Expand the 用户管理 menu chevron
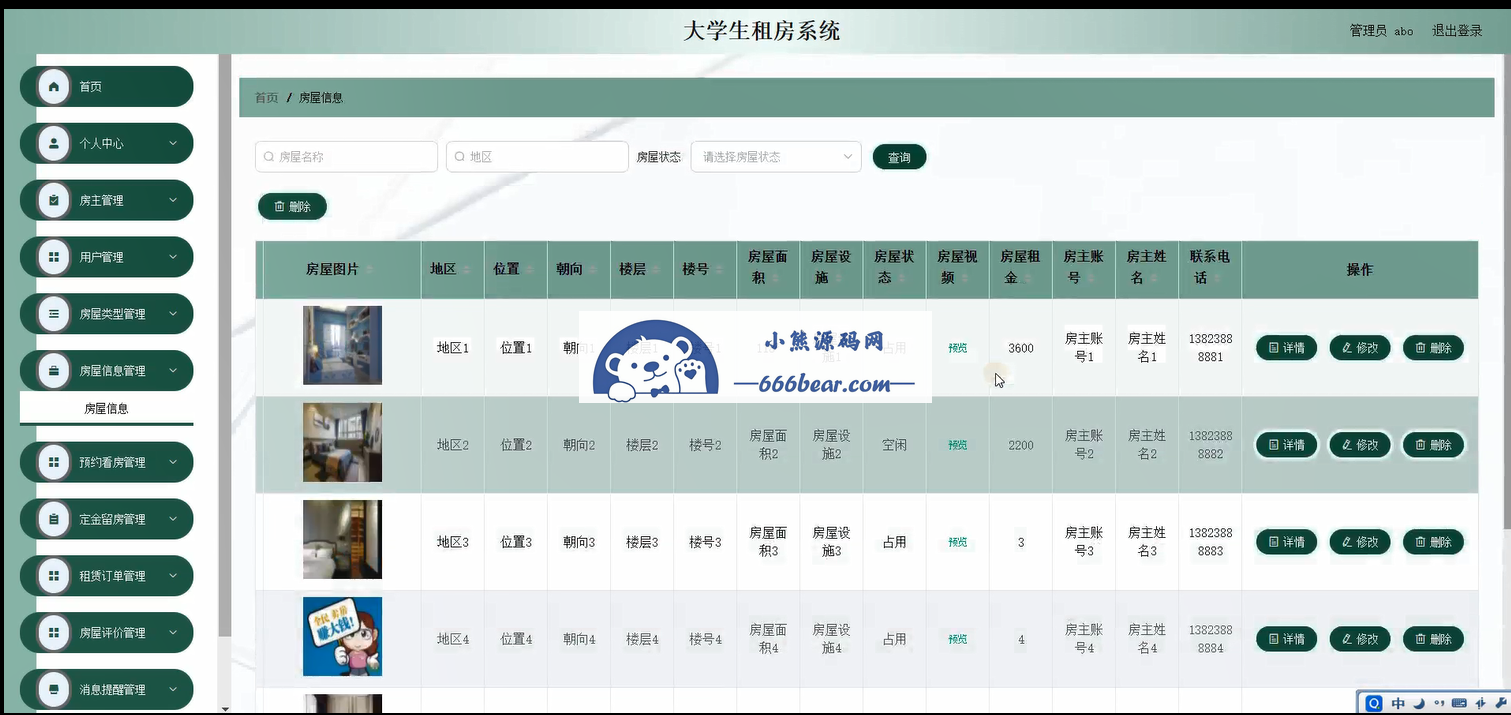The image size is (1511, 715). [173, 258]
